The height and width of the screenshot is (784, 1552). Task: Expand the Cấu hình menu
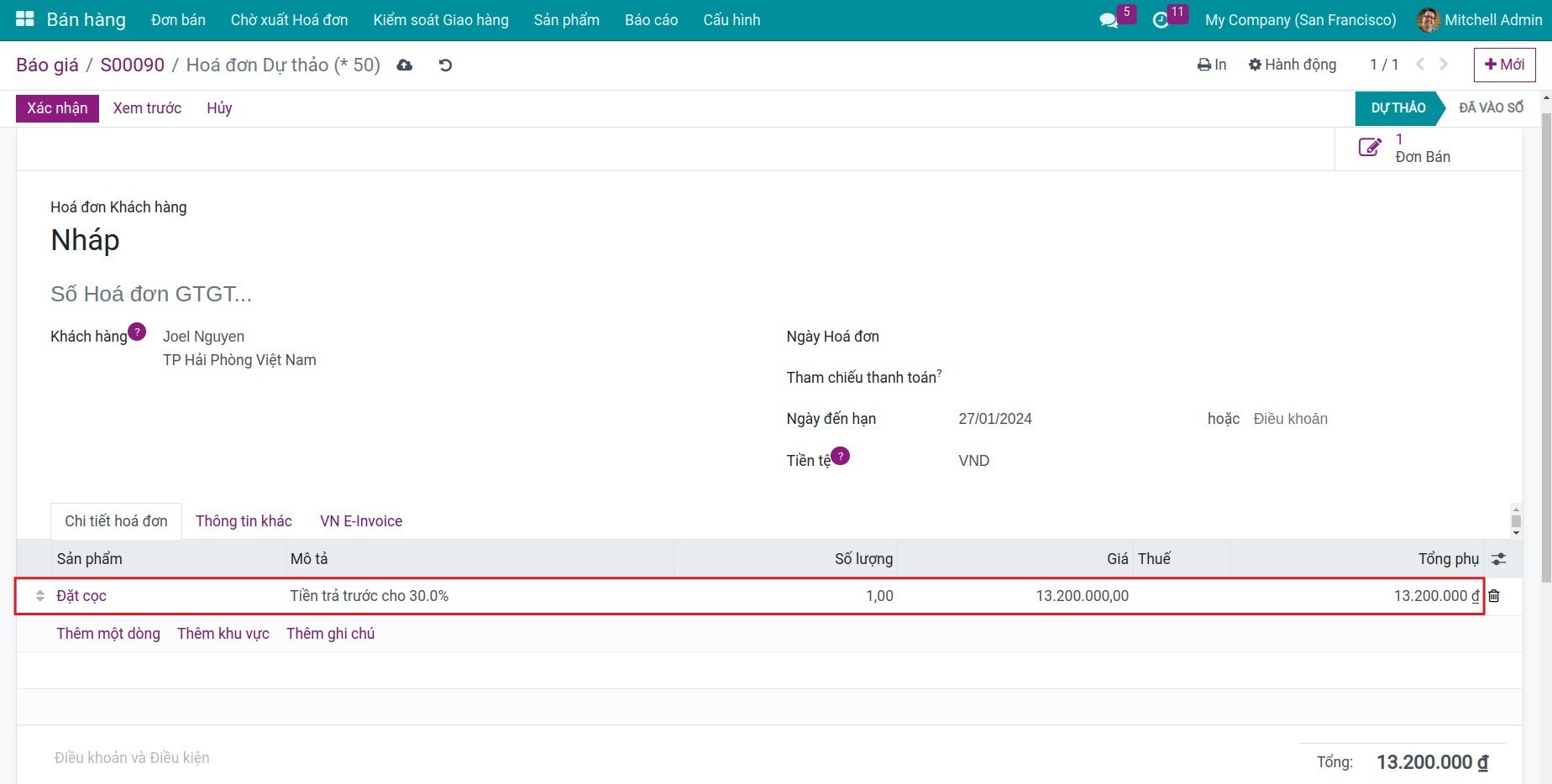click(x=731, y=20)
